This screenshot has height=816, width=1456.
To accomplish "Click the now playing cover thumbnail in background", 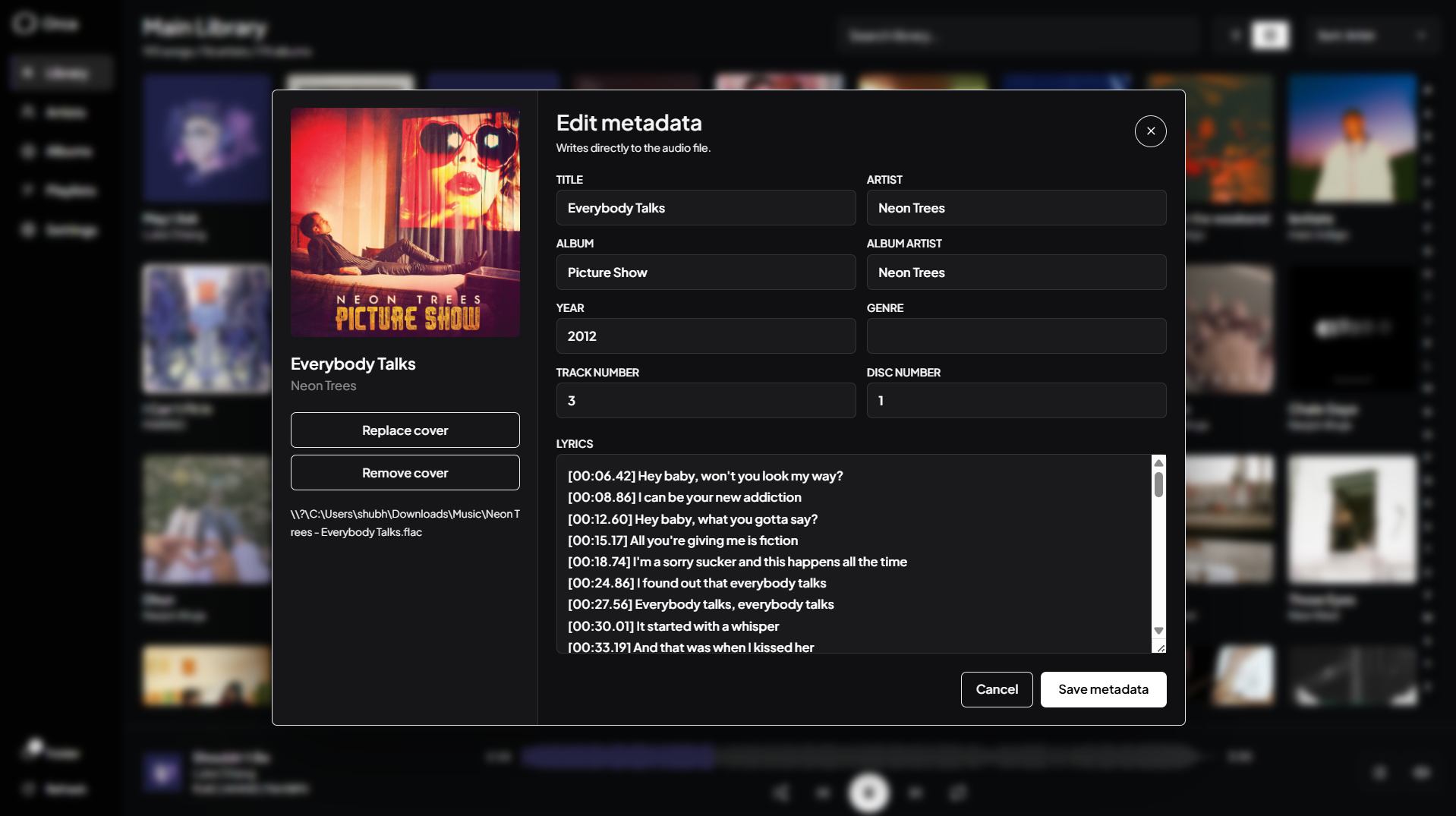I will [x=162, y=773].
